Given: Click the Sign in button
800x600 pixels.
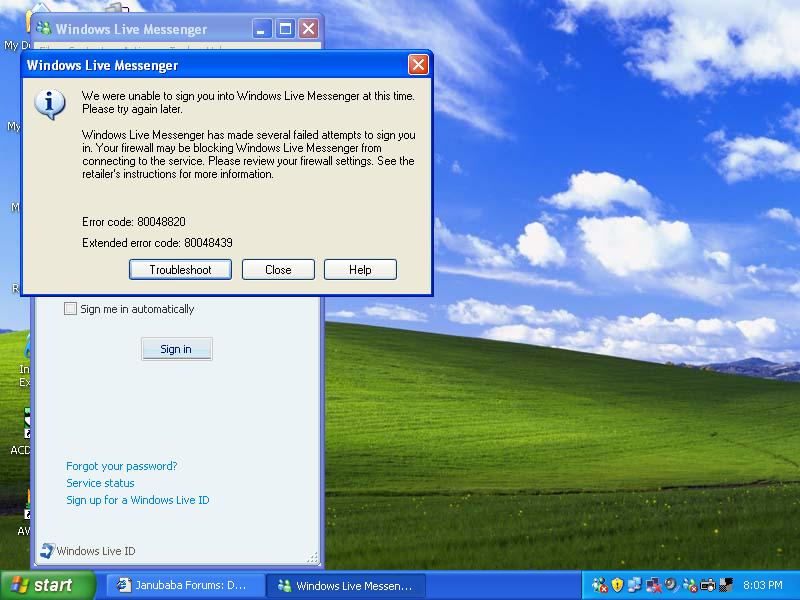Looking at the screenshot, I should [177, 349].
